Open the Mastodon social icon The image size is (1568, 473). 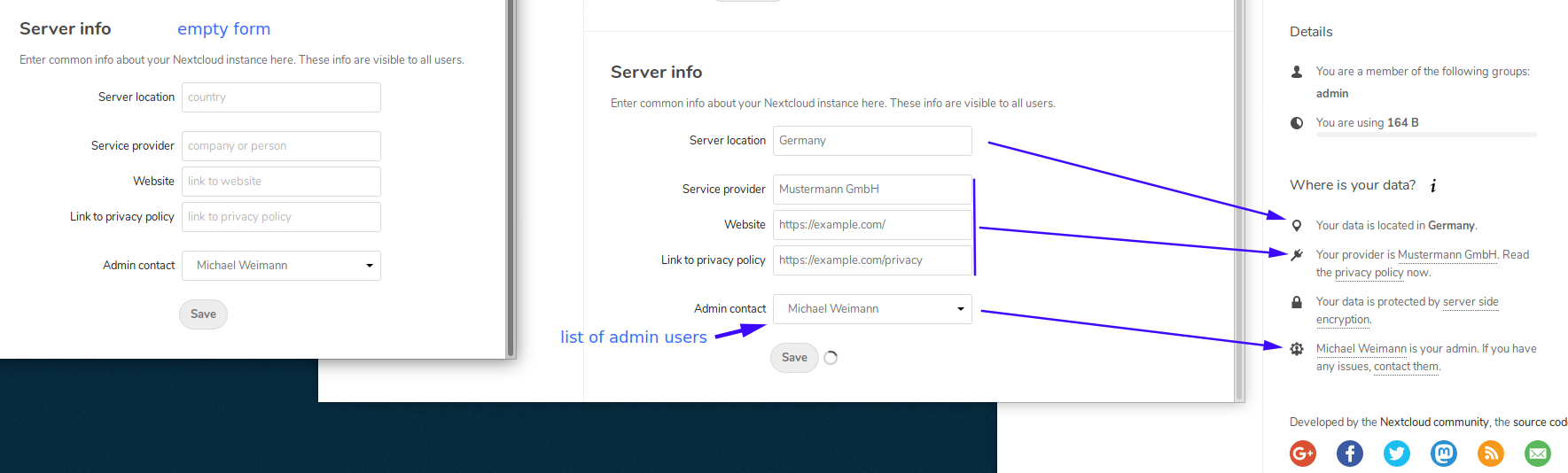point(1444,454)
